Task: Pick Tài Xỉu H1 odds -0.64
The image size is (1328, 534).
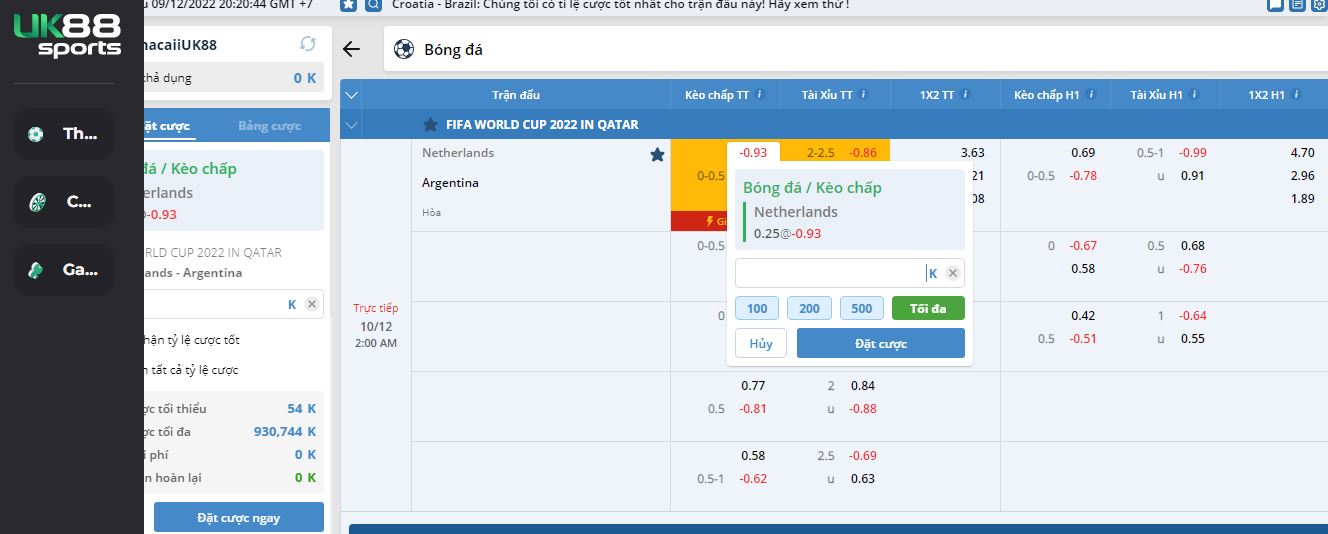Action: click(1193, 316)
